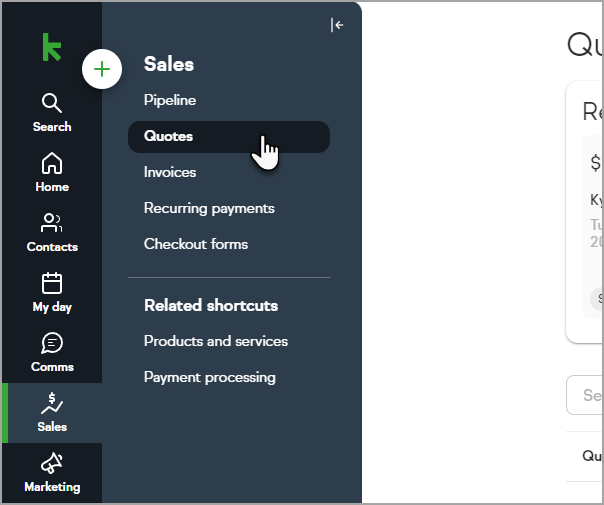Click the green plus add button
This screenshot has height=505, width=604.
point(102,69)
